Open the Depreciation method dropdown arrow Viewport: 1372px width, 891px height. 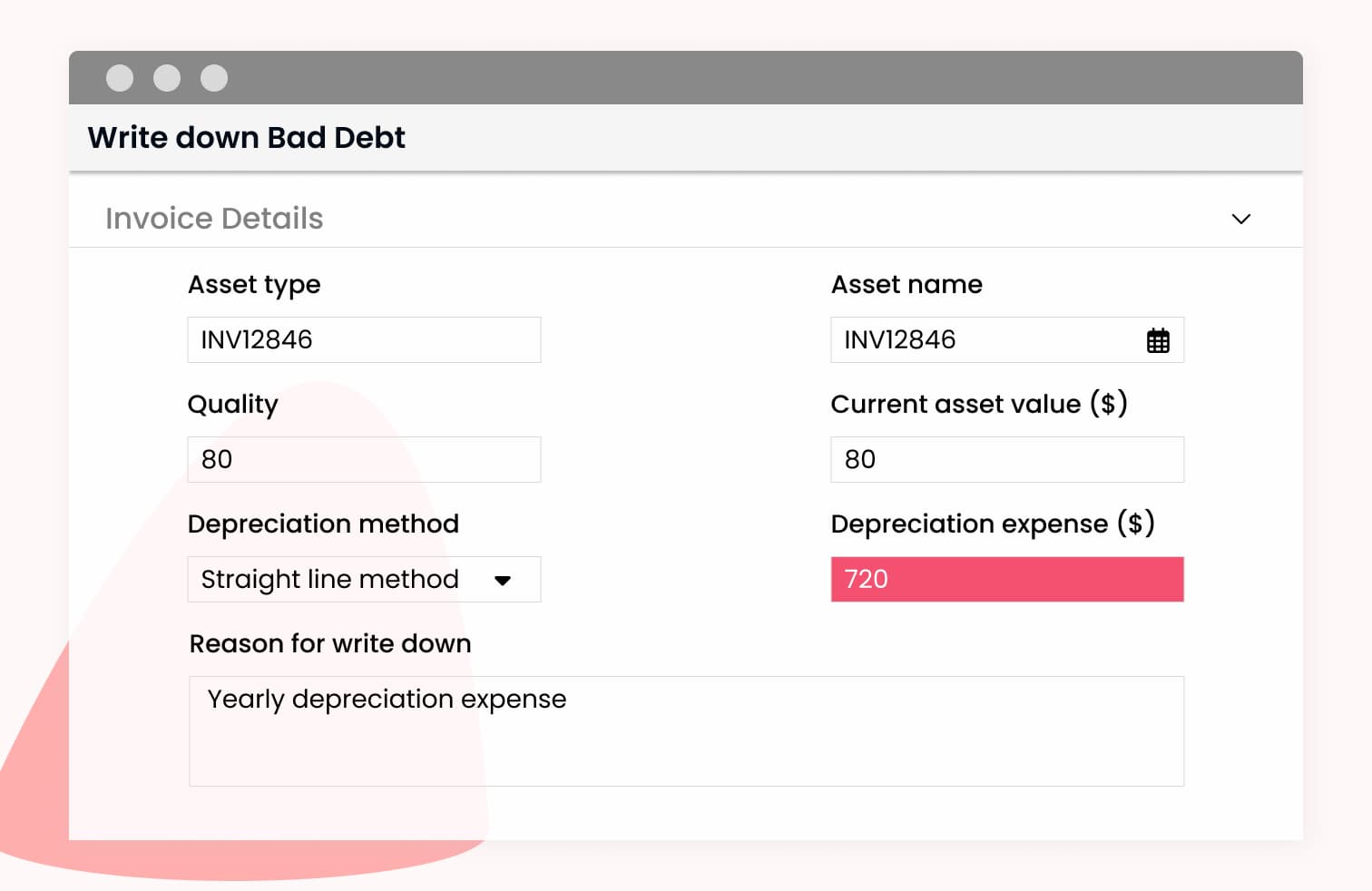(x=503, y=581)
